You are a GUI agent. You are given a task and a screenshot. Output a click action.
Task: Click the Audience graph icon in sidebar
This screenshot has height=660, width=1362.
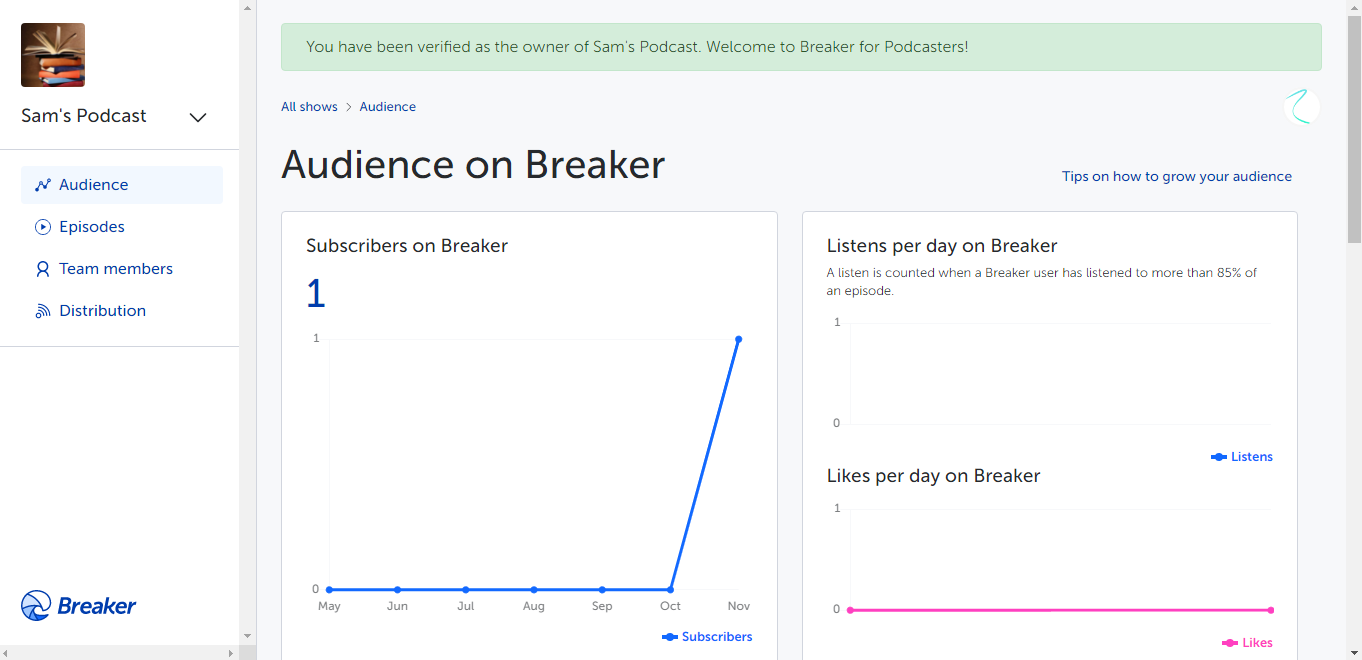[43, 185]
